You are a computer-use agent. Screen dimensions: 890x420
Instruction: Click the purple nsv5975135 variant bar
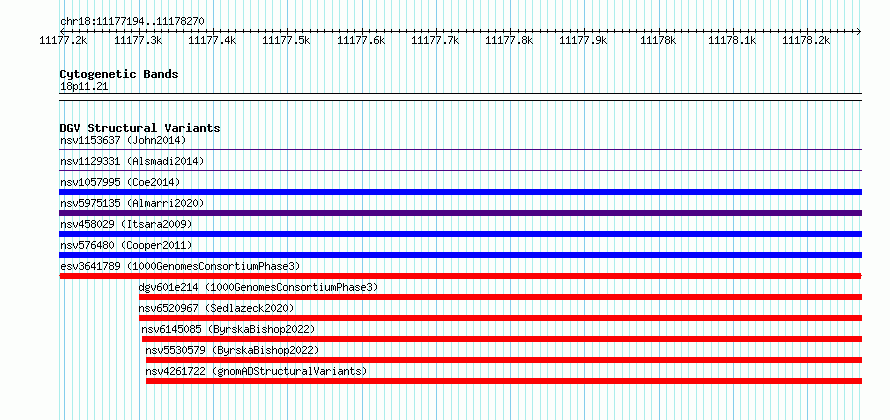coord(461,213)
